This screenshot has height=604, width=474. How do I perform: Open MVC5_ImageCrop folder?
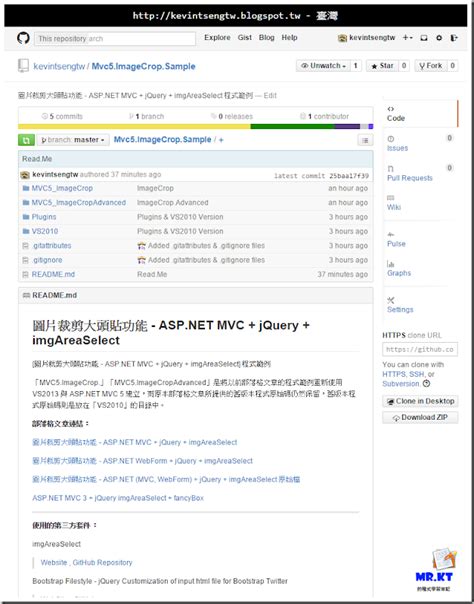point(62,188)
